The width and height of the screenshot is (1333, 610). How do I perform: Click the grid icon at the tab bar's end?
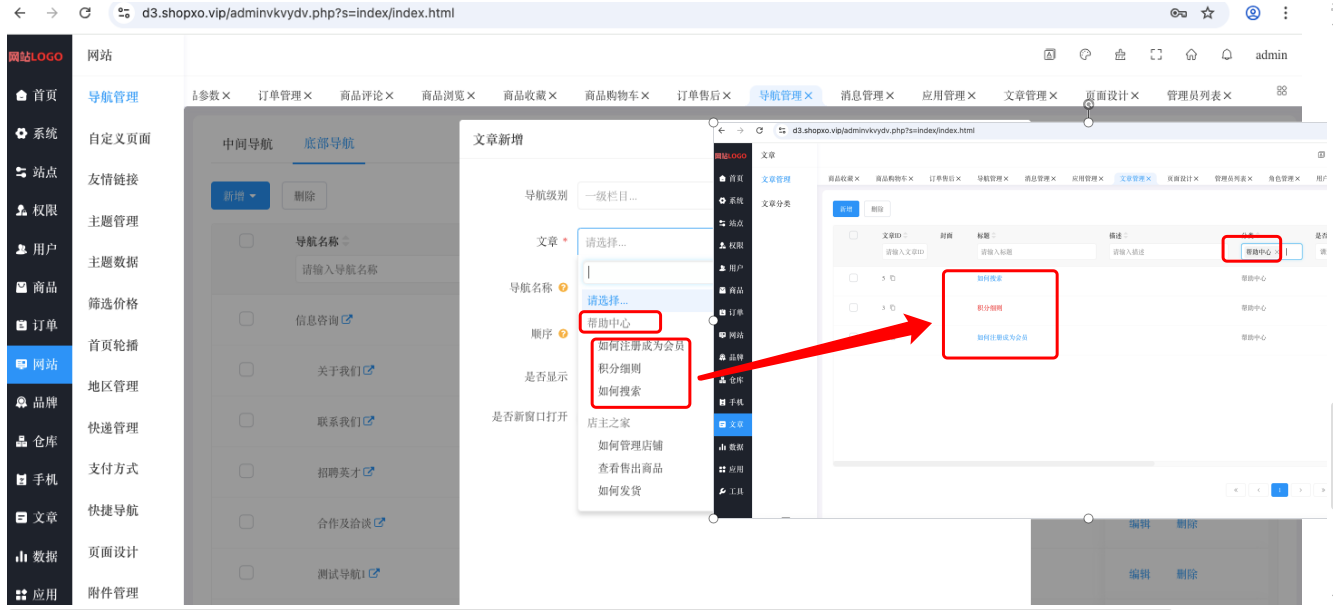1282,91
